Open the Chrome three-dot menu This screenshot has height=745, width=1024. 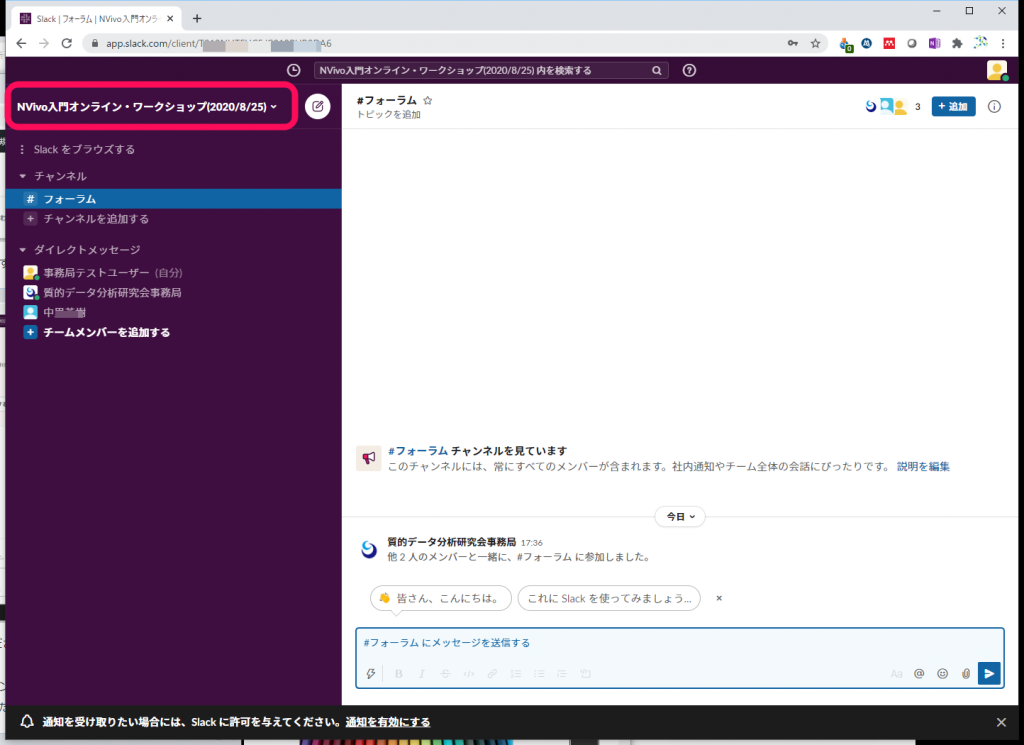(1003, 44)
